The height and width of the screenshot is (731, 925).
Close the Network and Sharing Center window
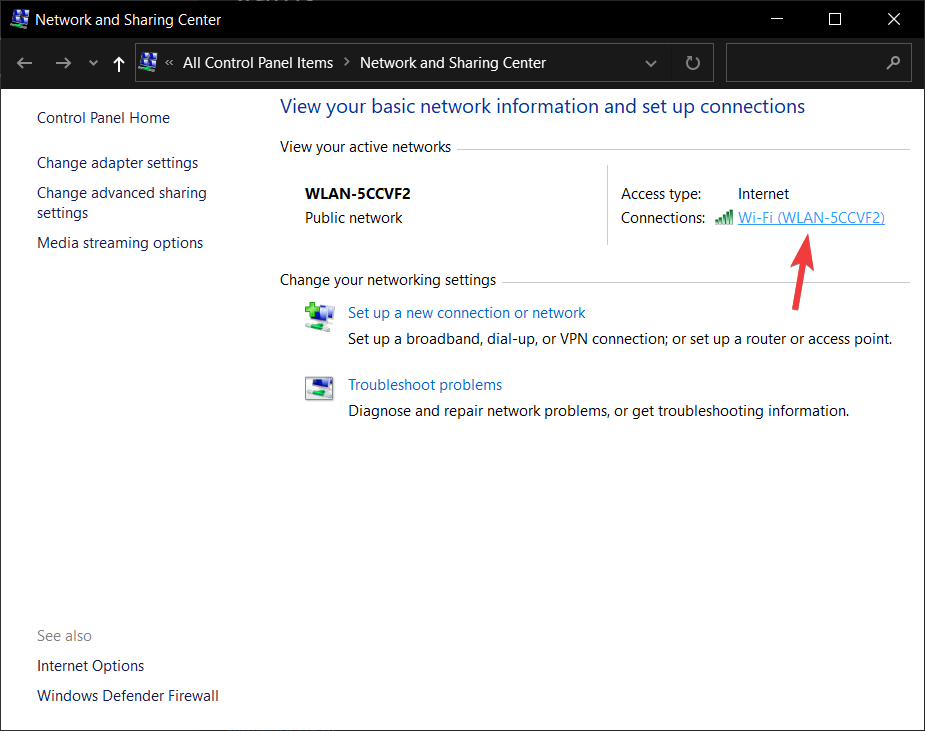[x=894, y=19]
